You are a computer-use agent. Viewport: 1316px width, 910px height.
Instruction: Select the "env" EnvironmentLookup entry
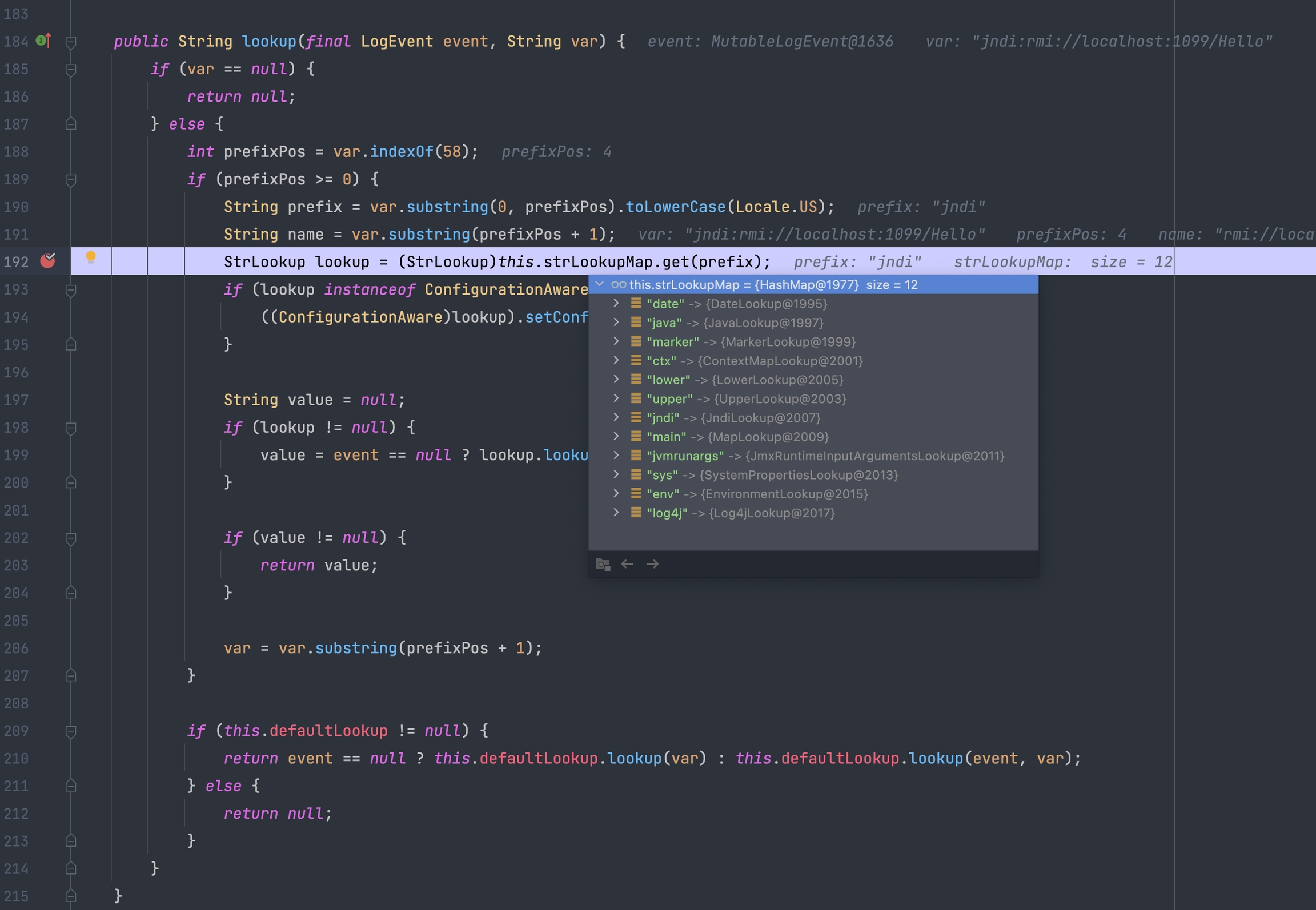pos(756,494)
